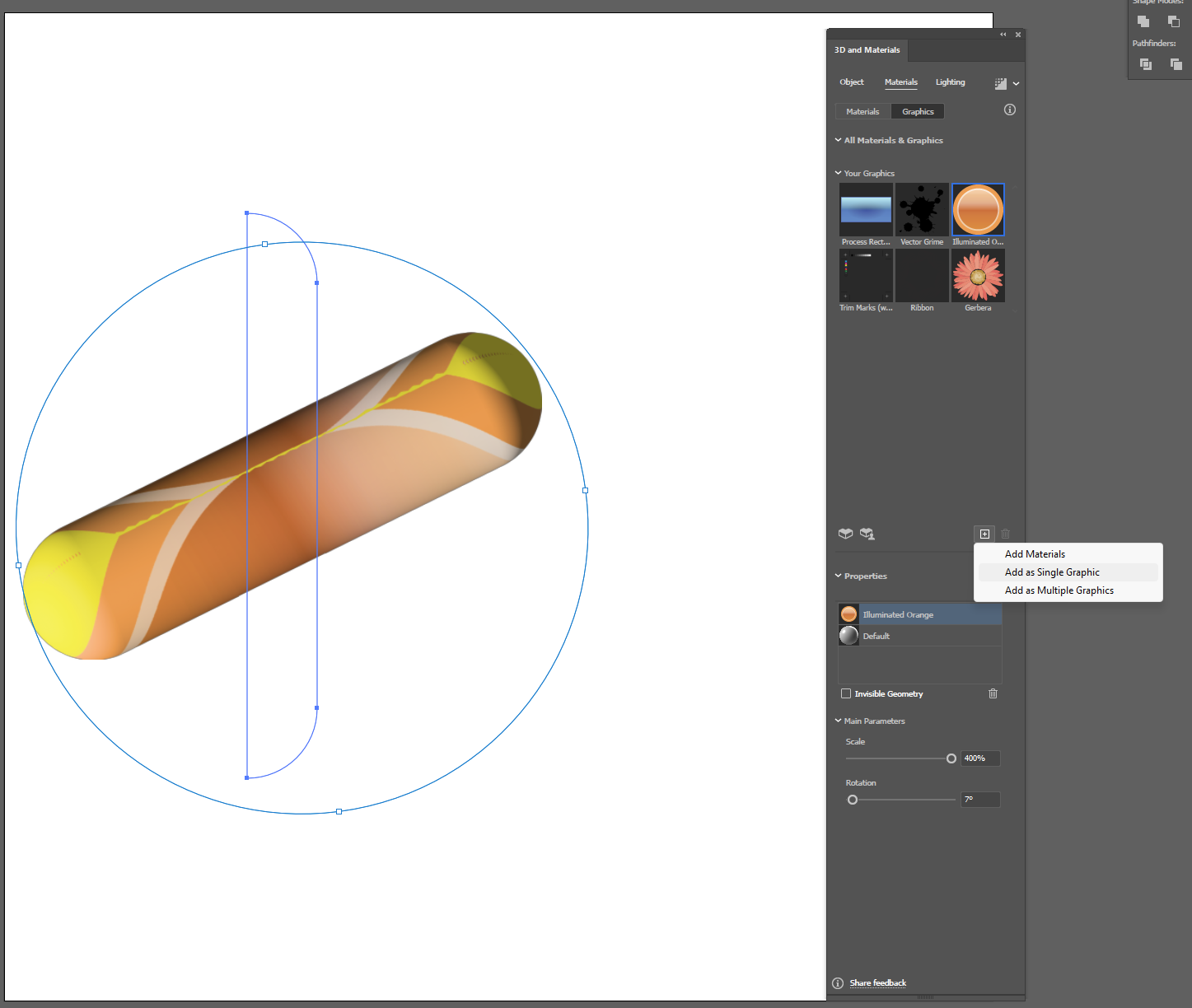Screen dimensions: 1192x1008
Task: Click the info button near Graphics toggle
Action: [1010, 109]
